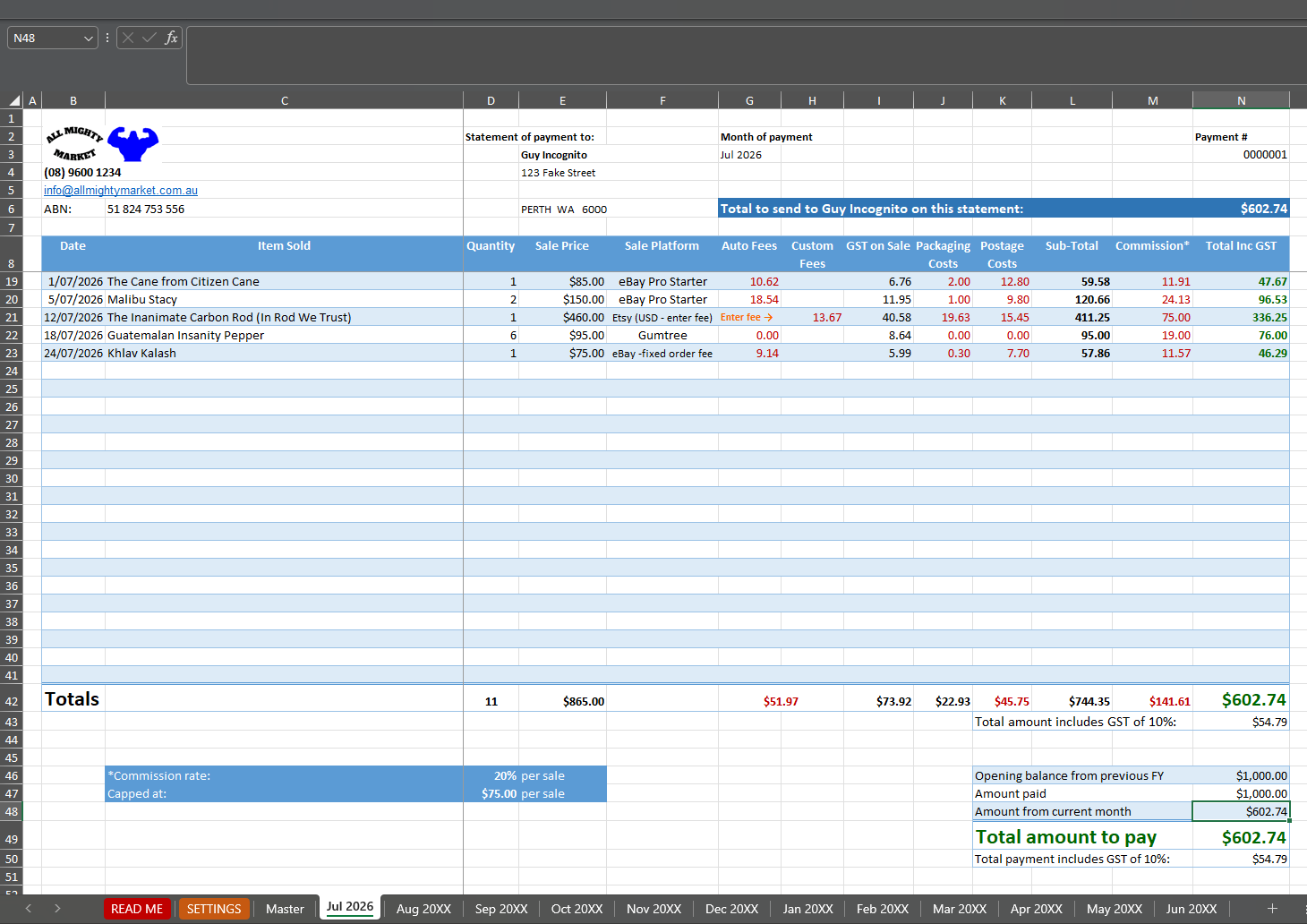Click the info@allmightymarket.com.au email link

[121, 191]
